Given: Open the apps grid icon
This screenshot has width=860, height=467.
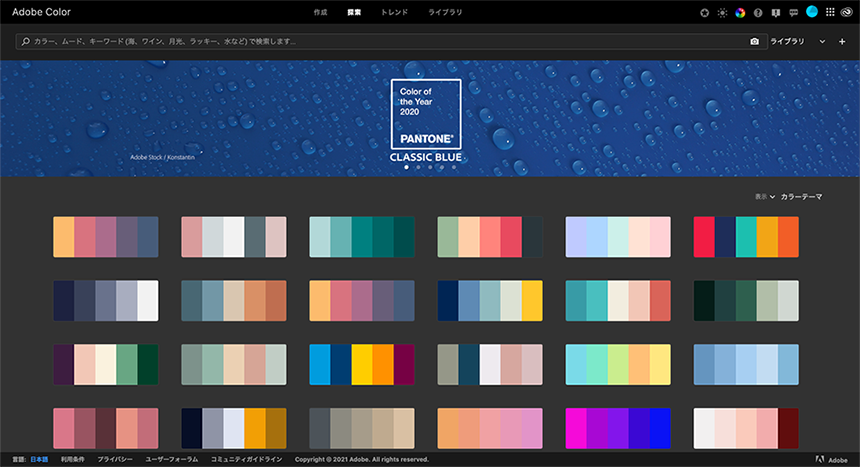Looking at the screenshot, I should point(830,12).
